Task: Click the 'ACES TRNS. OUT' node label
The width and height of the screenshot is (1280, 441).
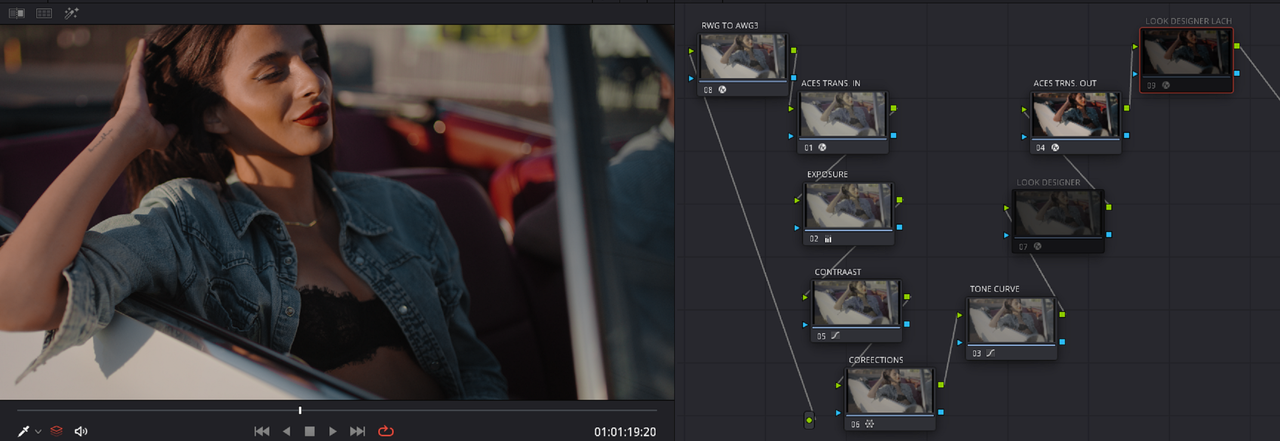Action: 1065,83
